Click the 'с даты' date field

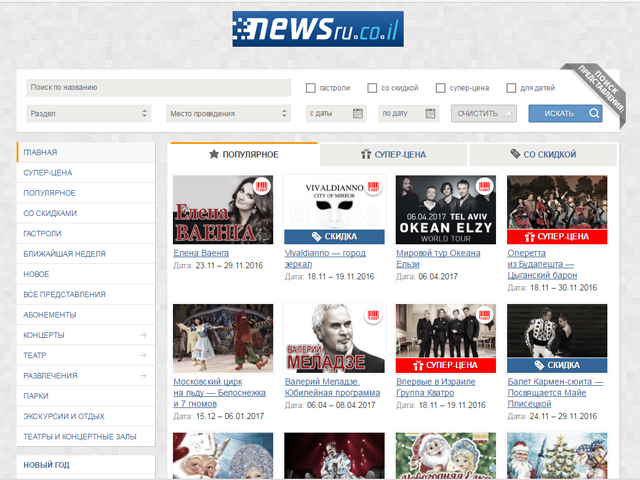click(x=336, y=113)
